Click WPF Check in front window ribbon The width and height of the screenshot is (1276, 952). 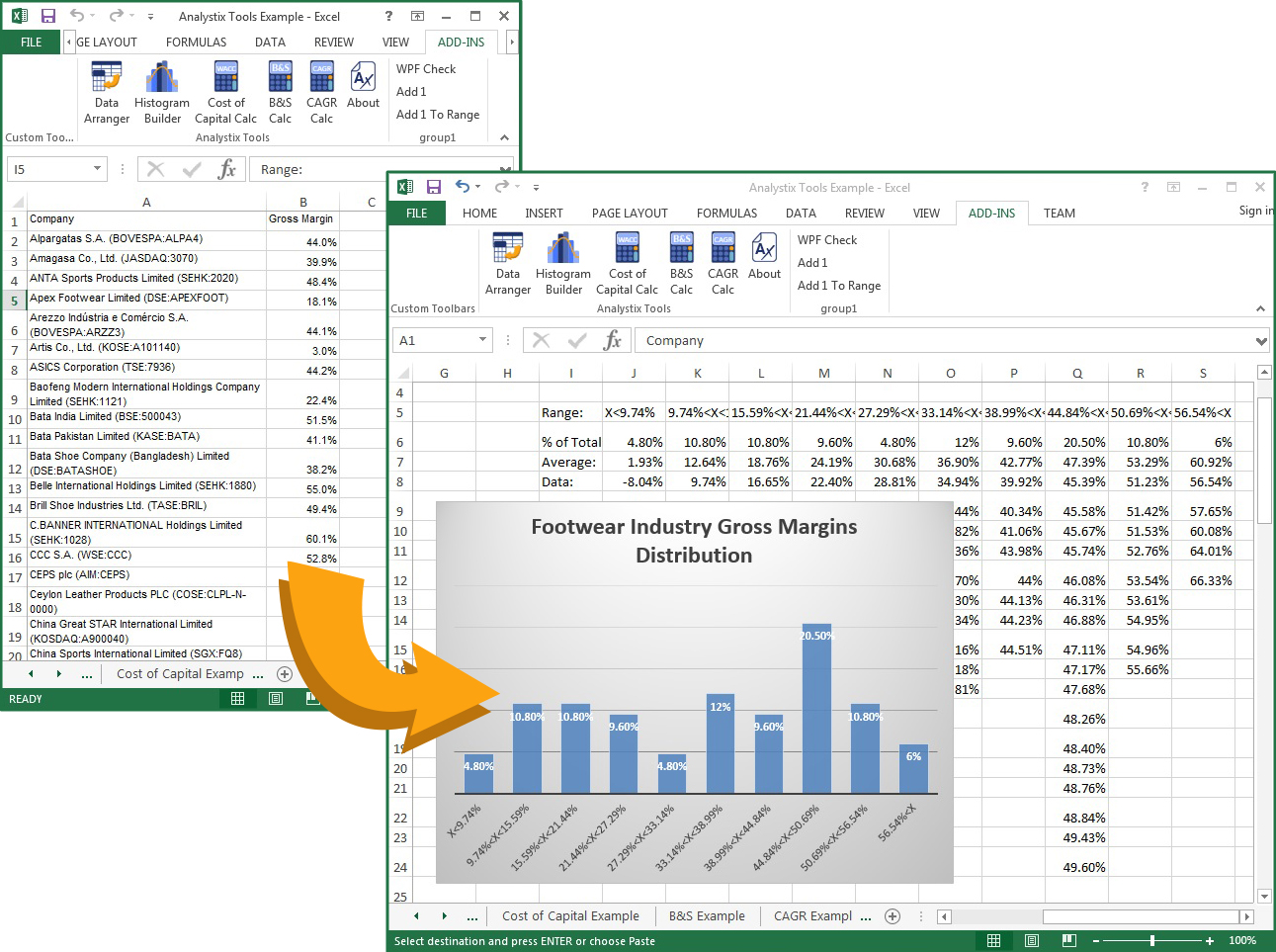point(827,240)
